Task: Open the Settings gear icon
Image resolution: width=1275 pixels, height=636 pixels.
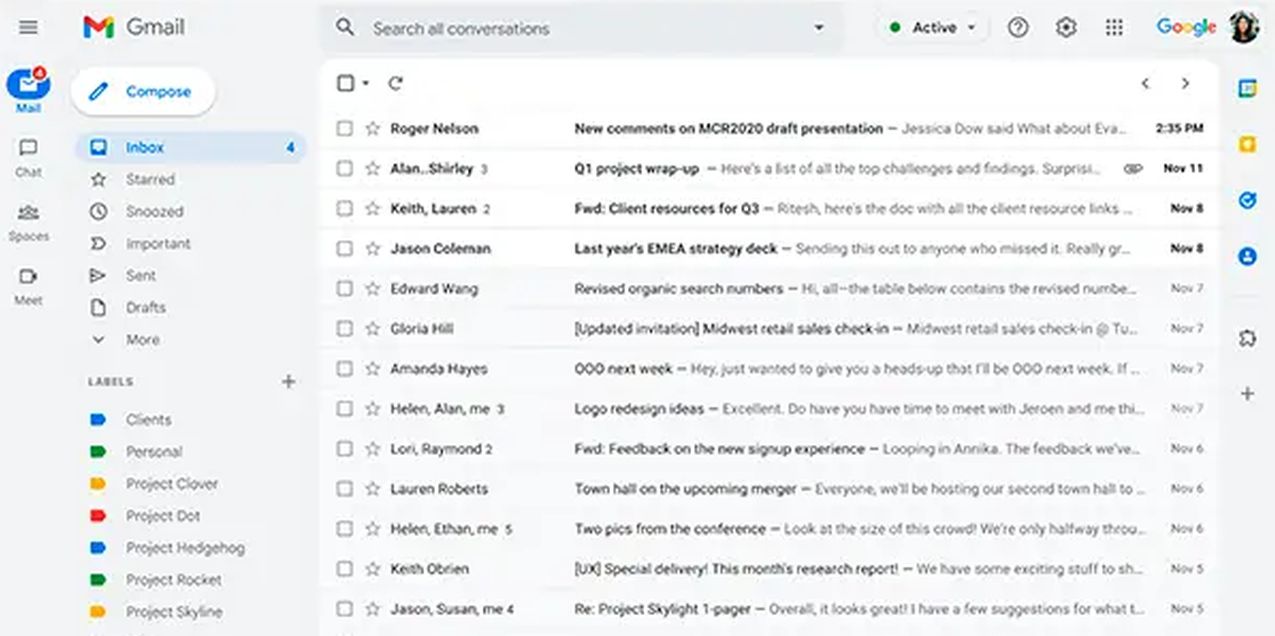Action: (1066, 28)
